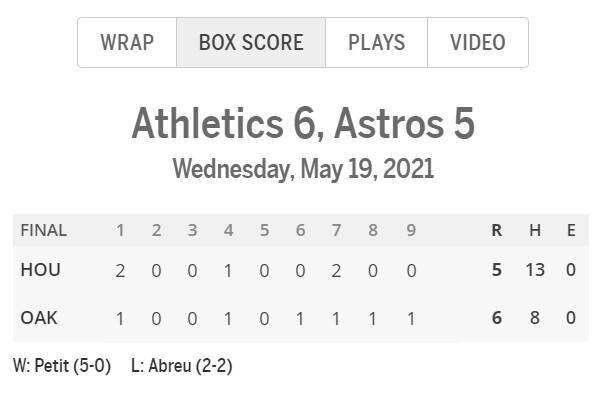
Task: Click the inning 1 column header
Action: click(120, 230)
